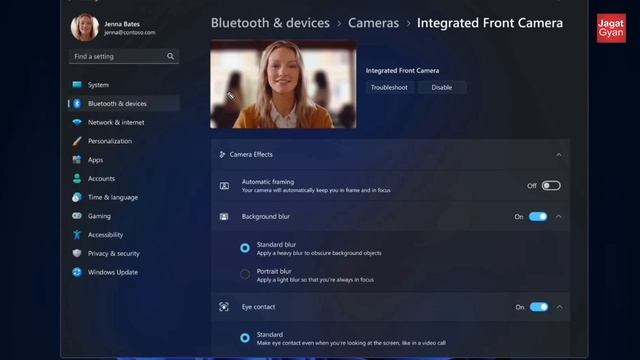Collapse the Background blur options chevron
This screenshot has height=360, width=640.
(559, 216)
